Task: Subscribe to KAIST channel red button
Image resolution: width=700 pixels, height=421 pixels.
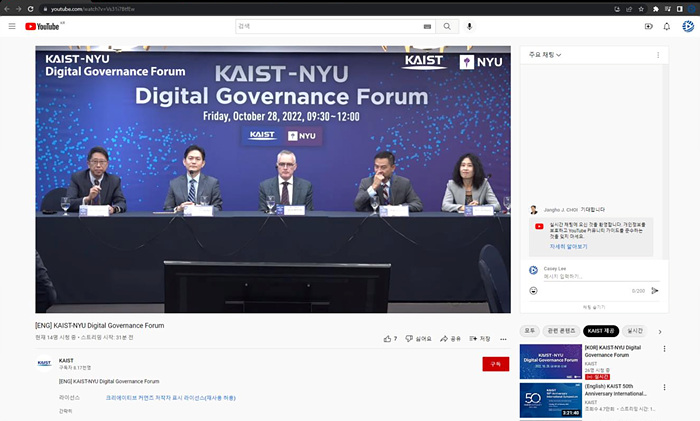Action: [496, 364]
